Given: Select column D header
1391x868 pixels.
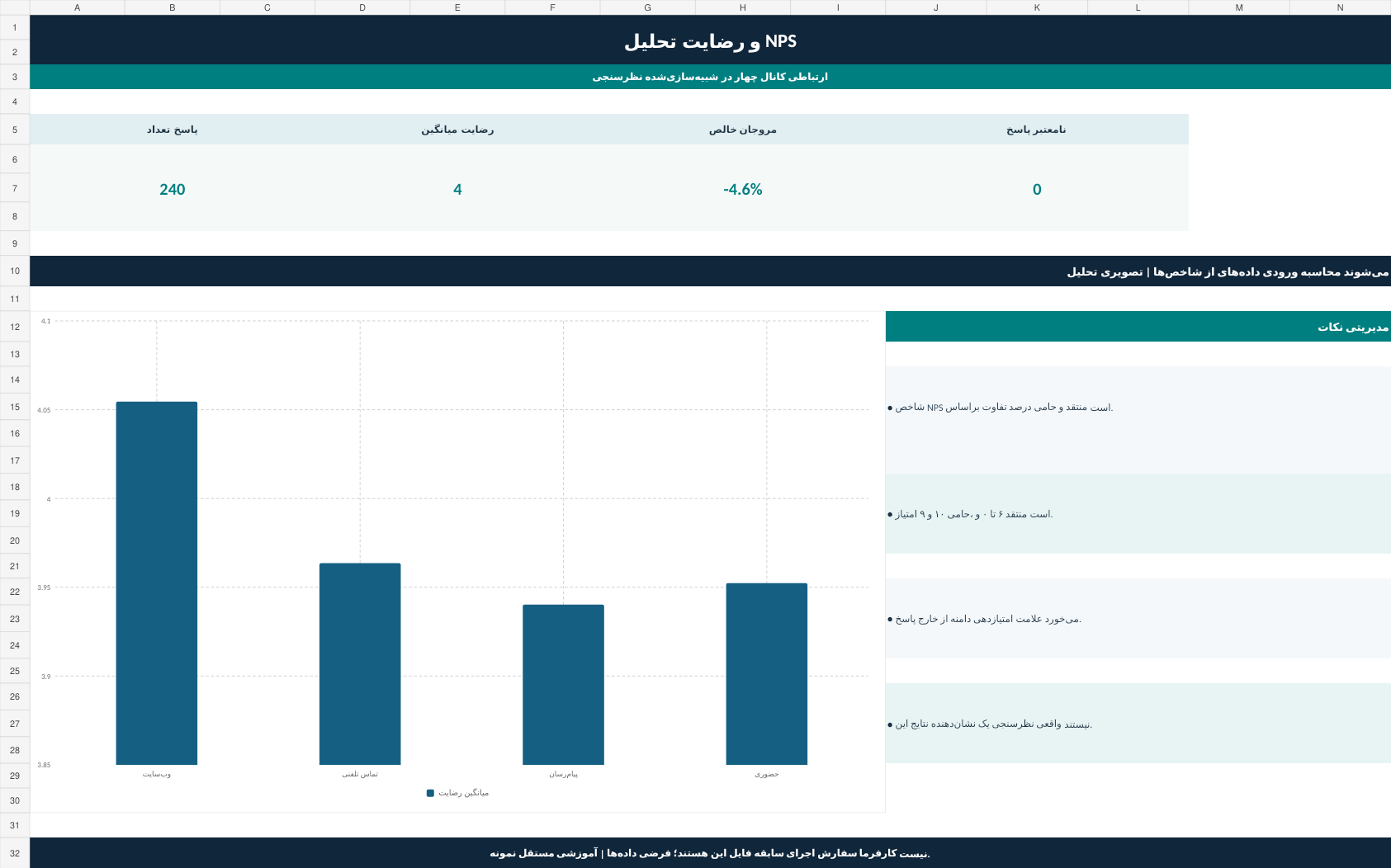Looking at the screenshot, I should click(362, 7).
